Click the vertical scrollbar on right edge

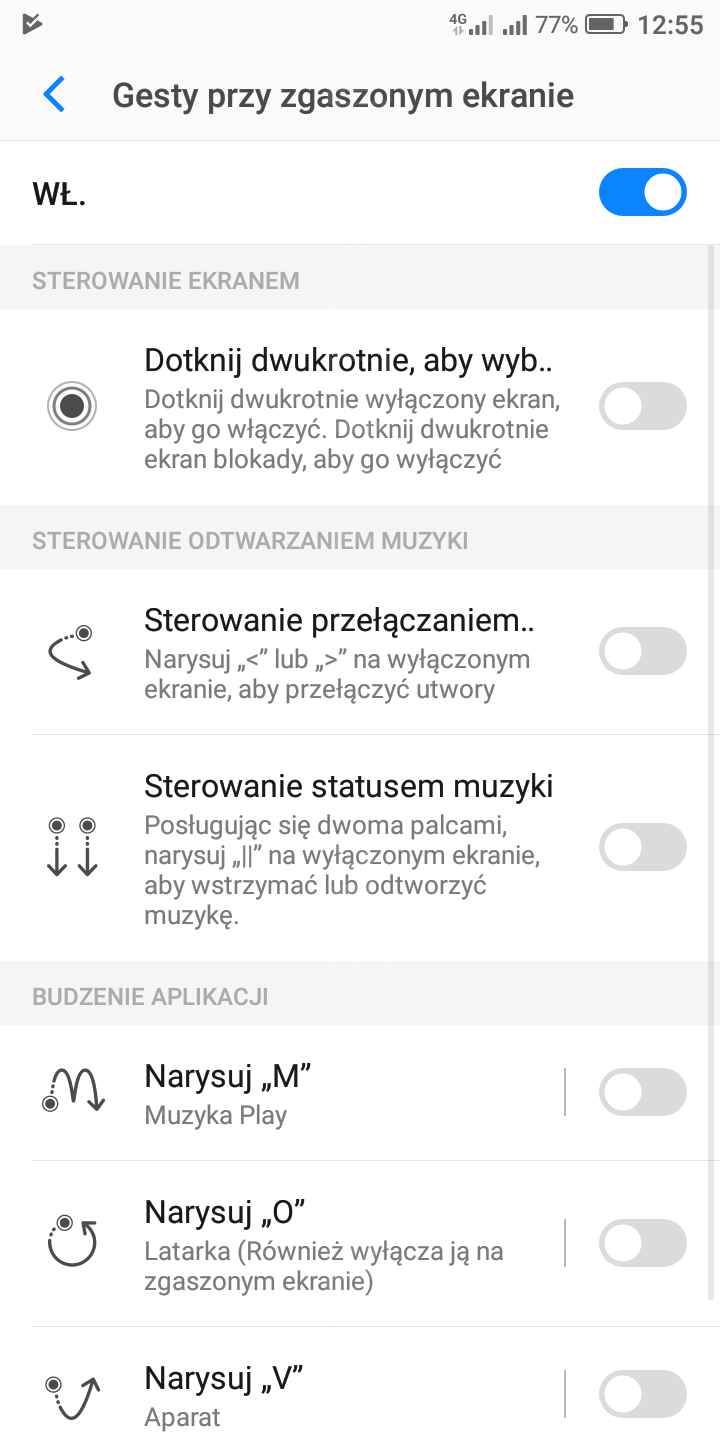(711, 770)
